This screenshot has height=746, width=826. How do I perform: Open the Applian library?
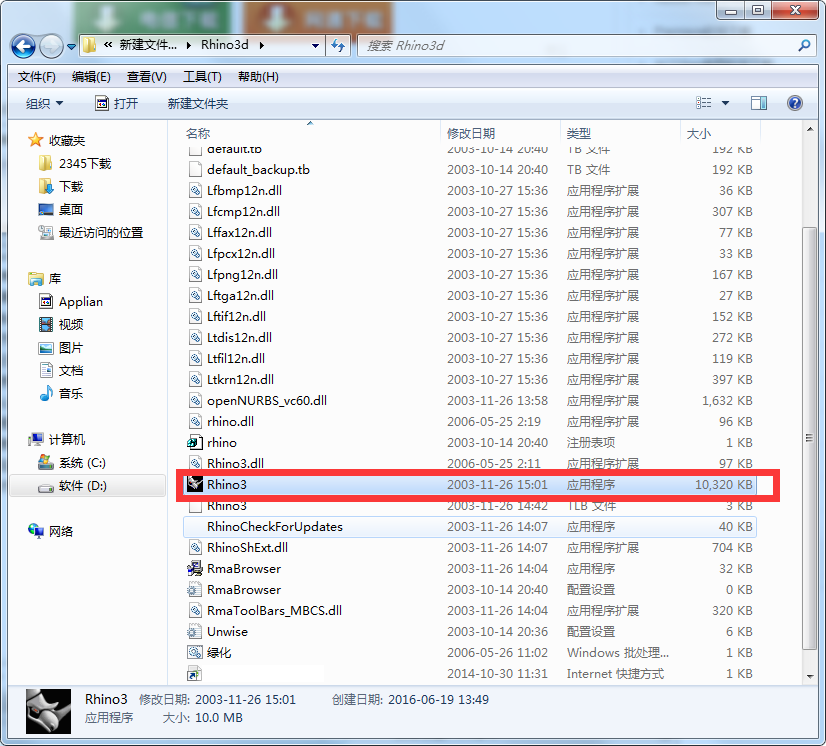tap(81, 302)
